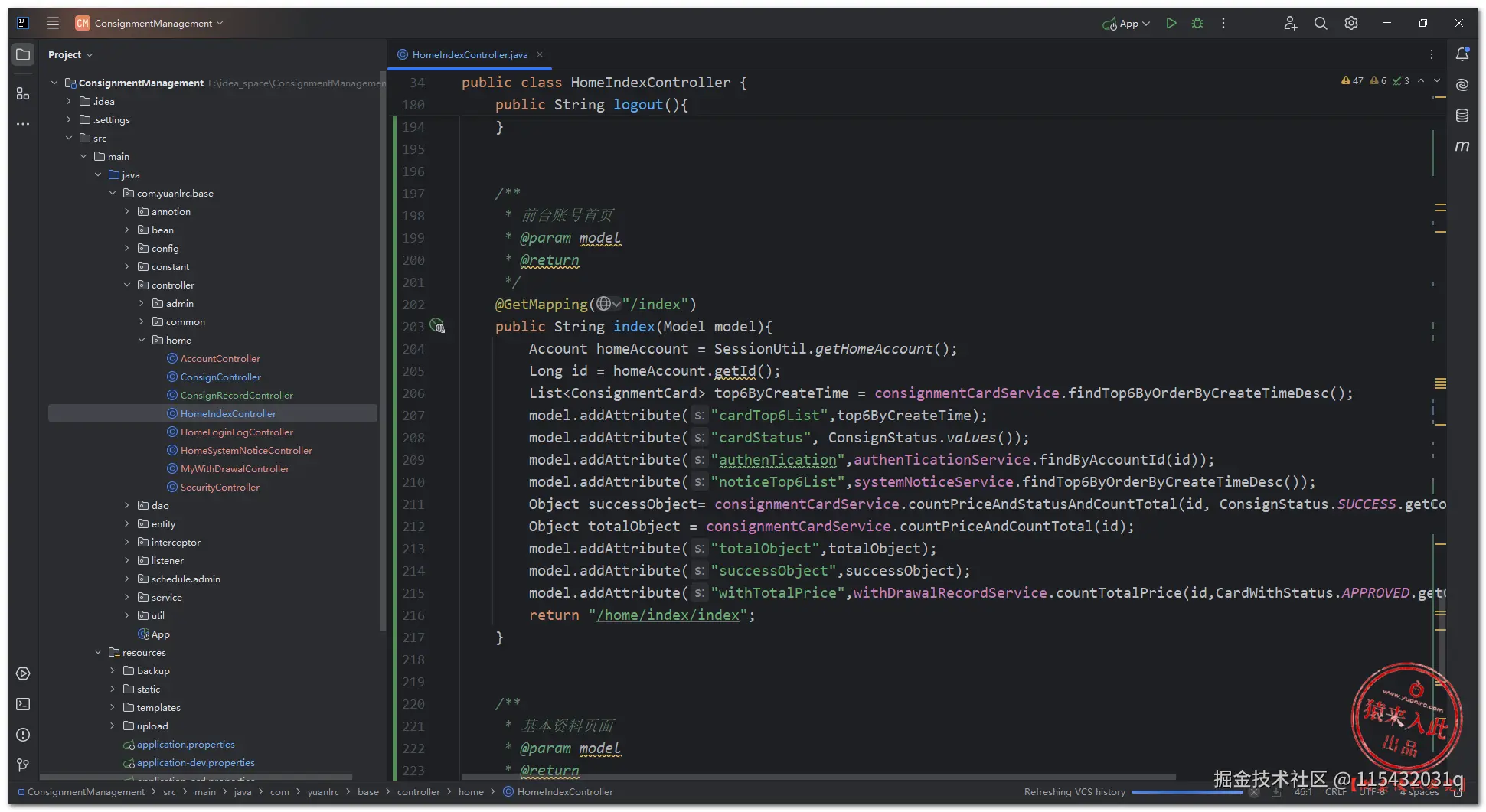Open more run actions menu
The width and height of the screenshot is (1486, 812).
(x=1223, y=23)
